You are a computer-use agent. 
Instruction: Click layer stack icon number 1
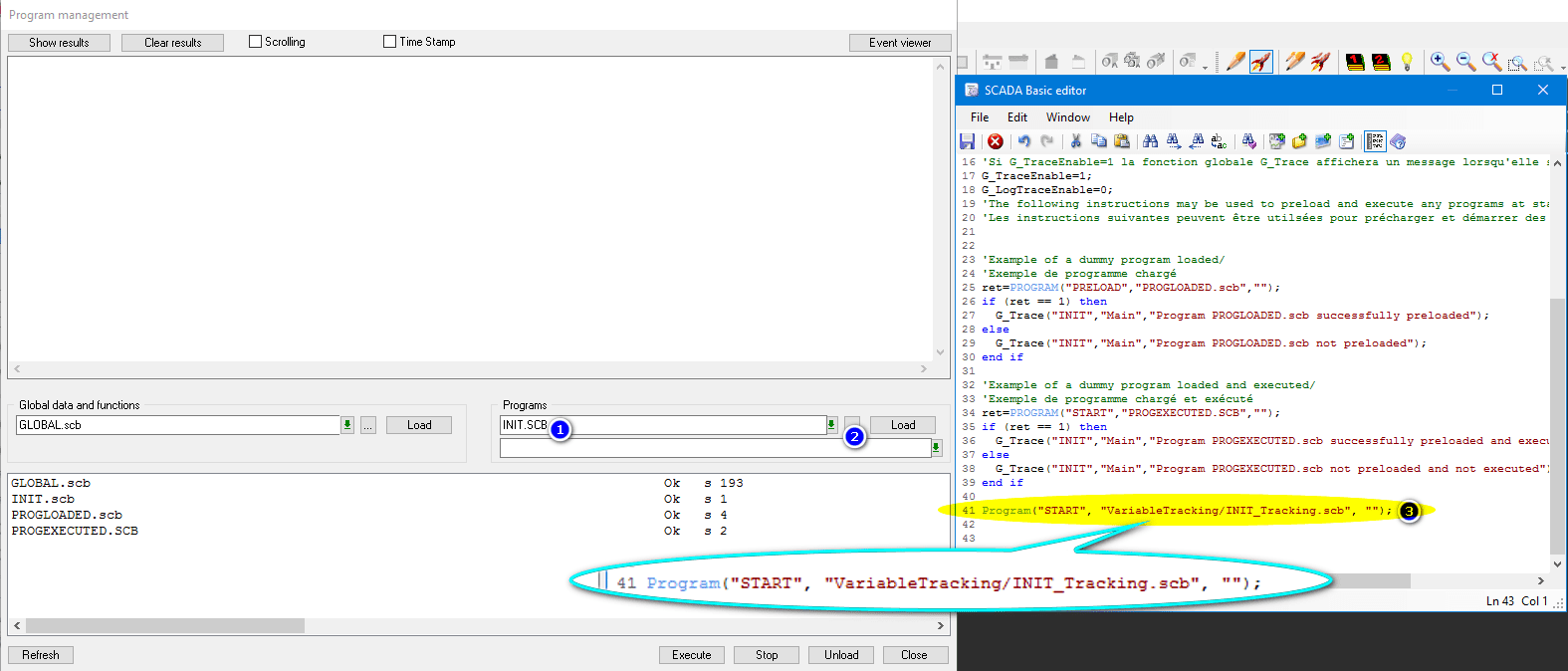coord(1355,62)
